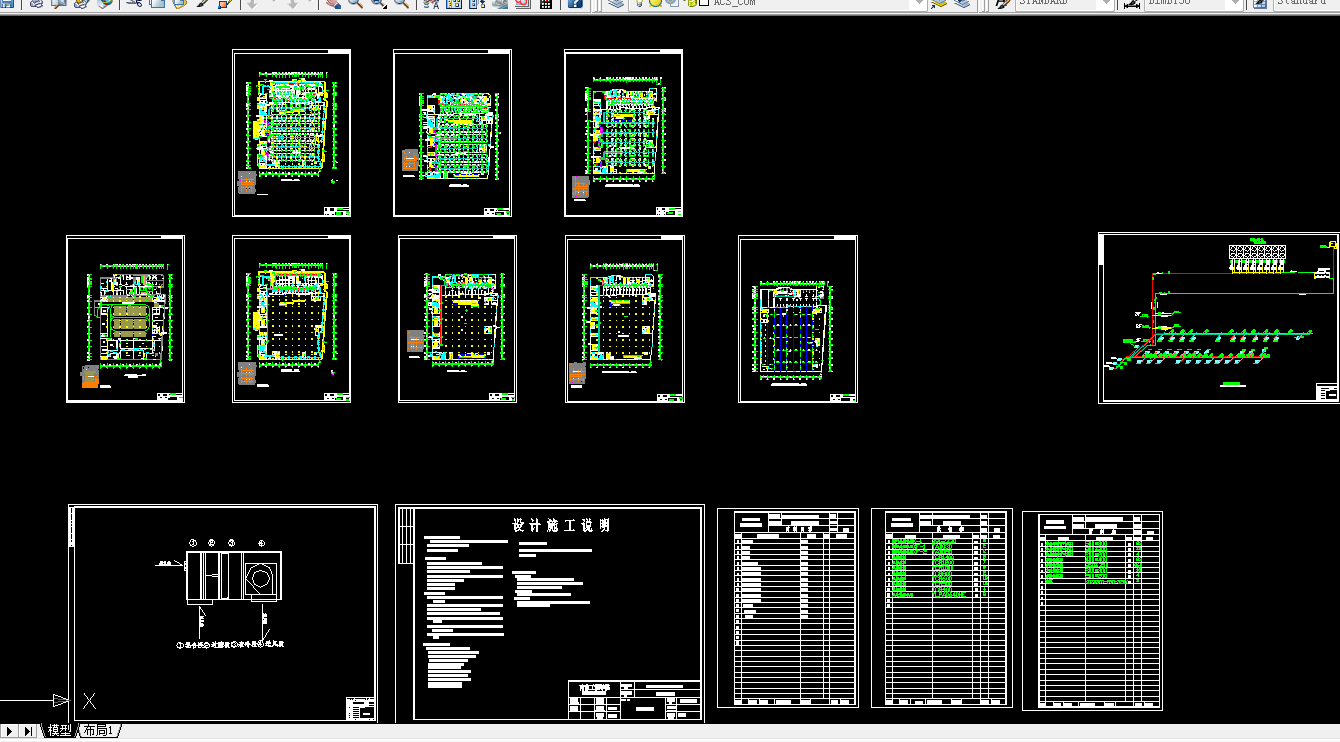Switch to the 模型 model tab

pos(59,731)
